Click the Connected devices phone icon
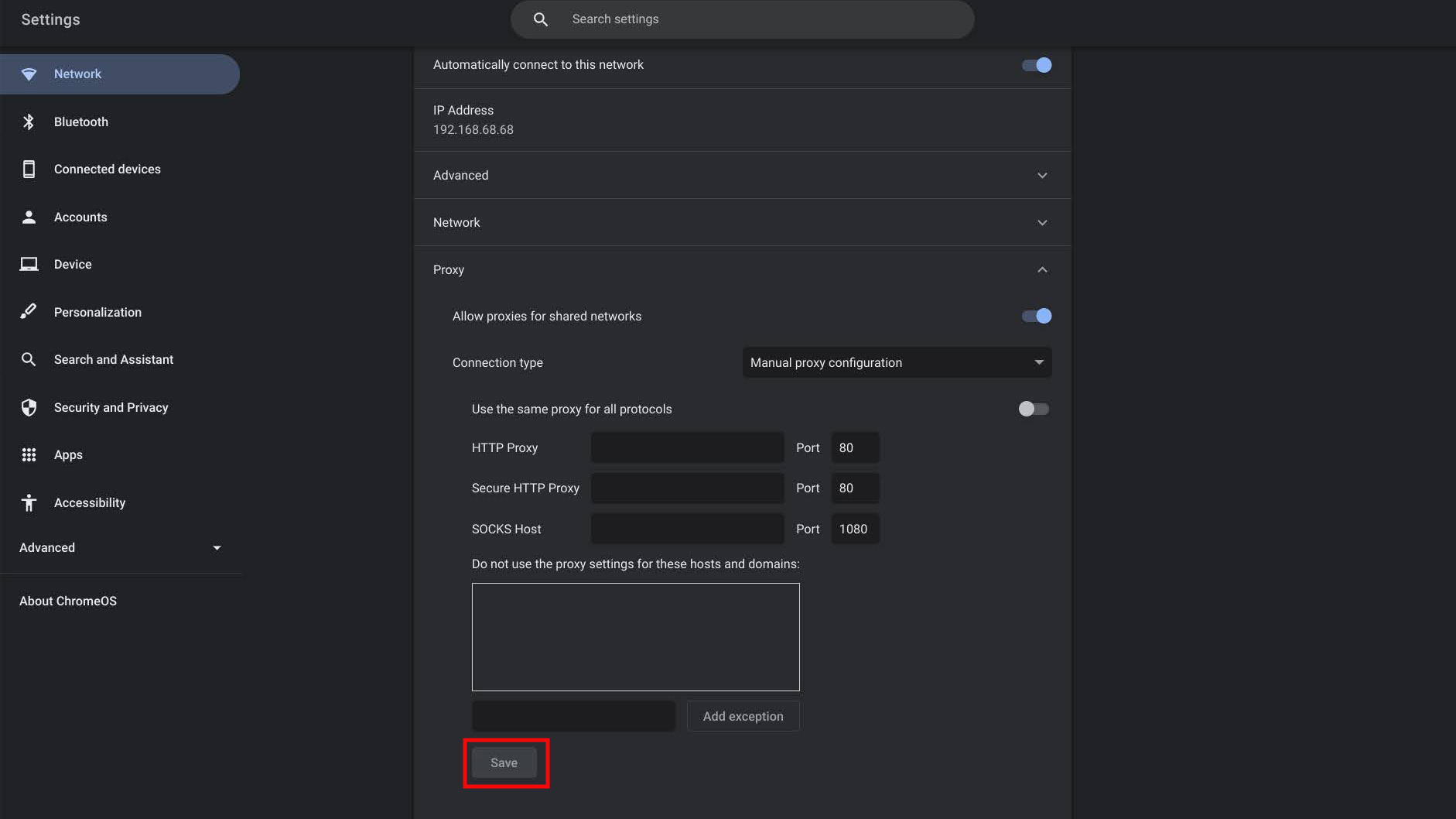The width and height of the screenshot is (1456, 819). (29, 170)
